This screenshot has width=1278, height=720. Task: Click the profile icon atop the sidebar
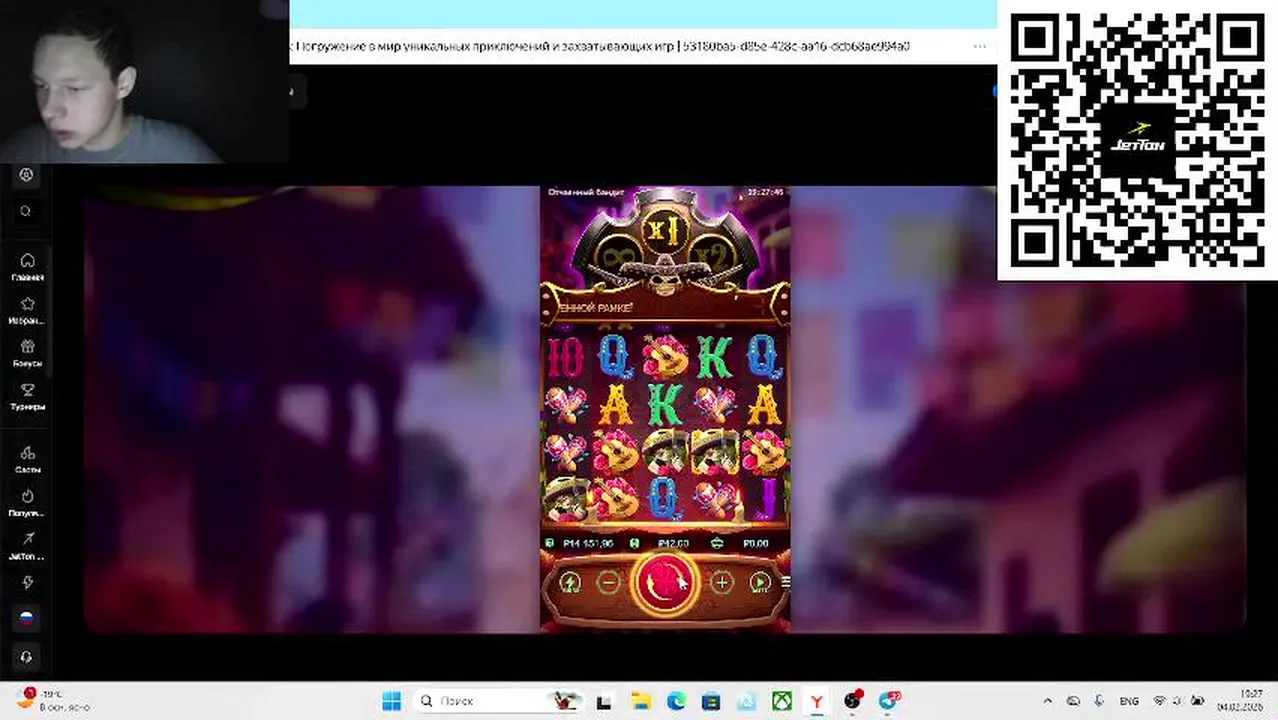(27, 174)
